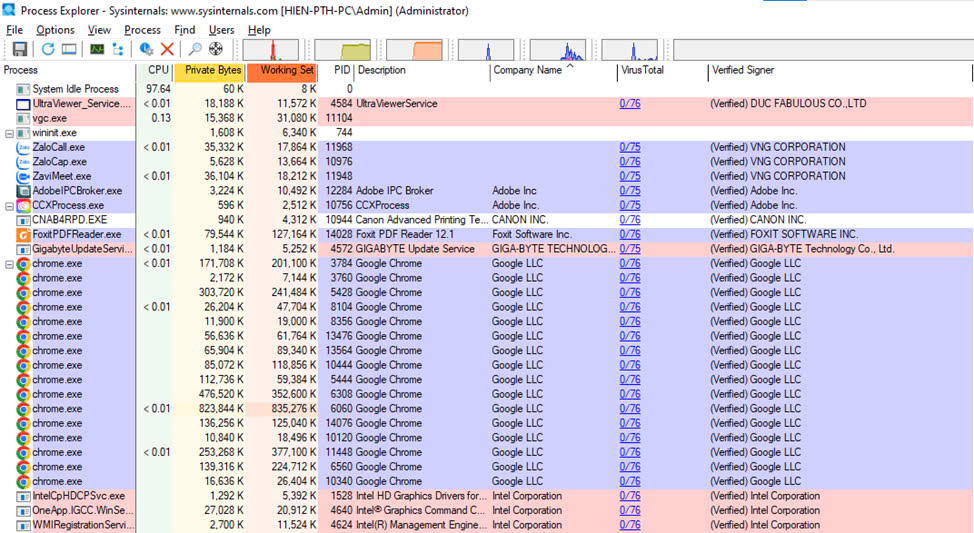Select the FoxitPDFReader.exe process name

[x=77, y=235]
